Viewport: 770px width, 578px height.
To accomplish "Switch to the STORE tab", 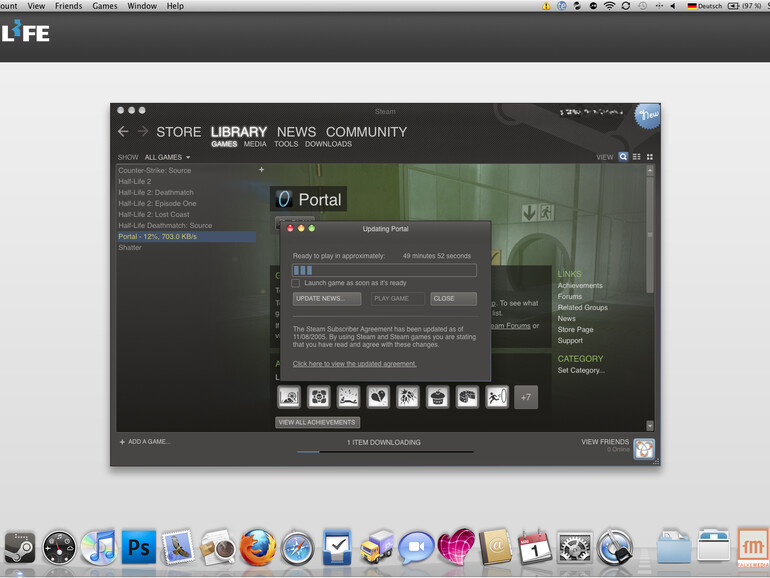I will [179, 132].
